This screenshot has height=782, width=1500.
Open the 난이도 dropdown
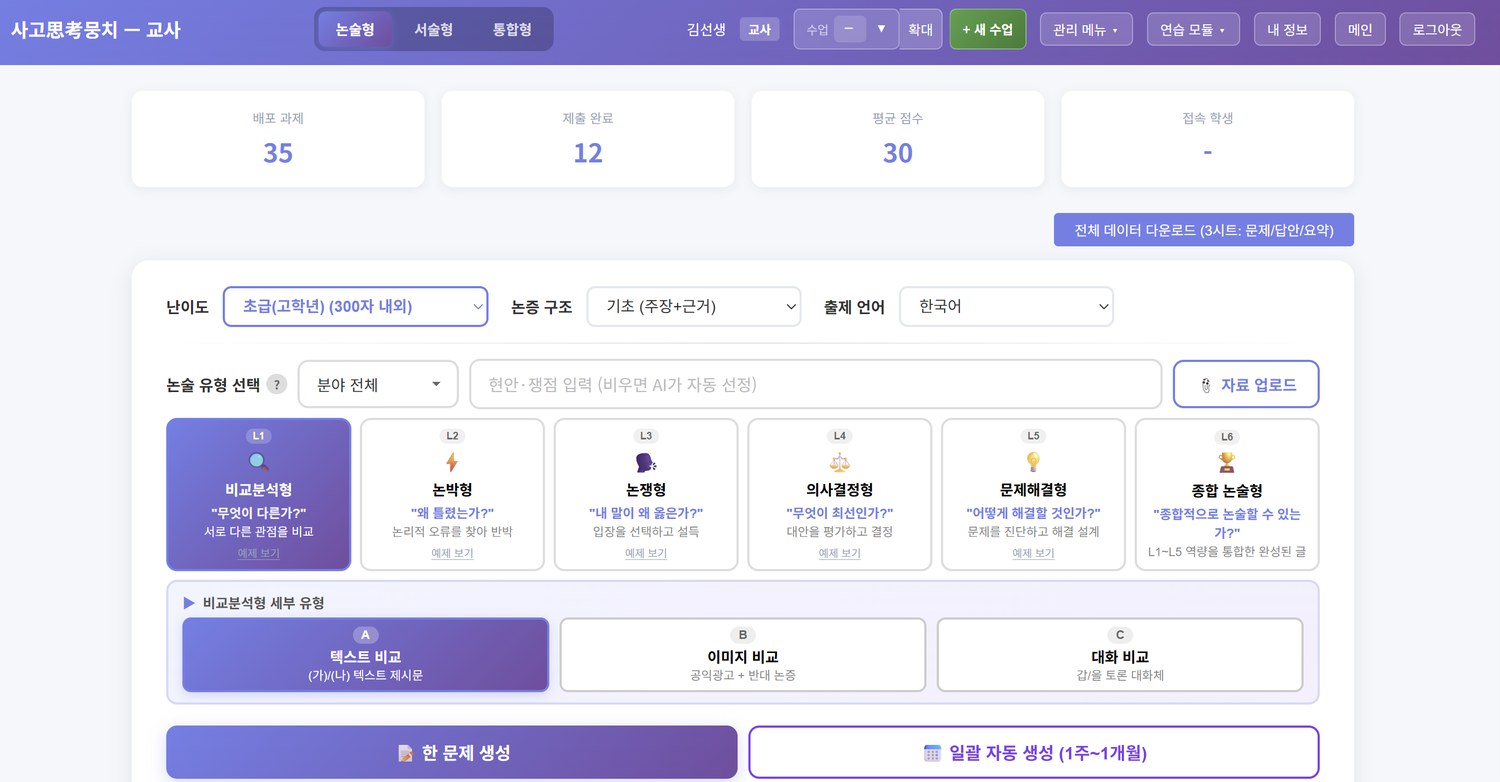coord(355,306)
